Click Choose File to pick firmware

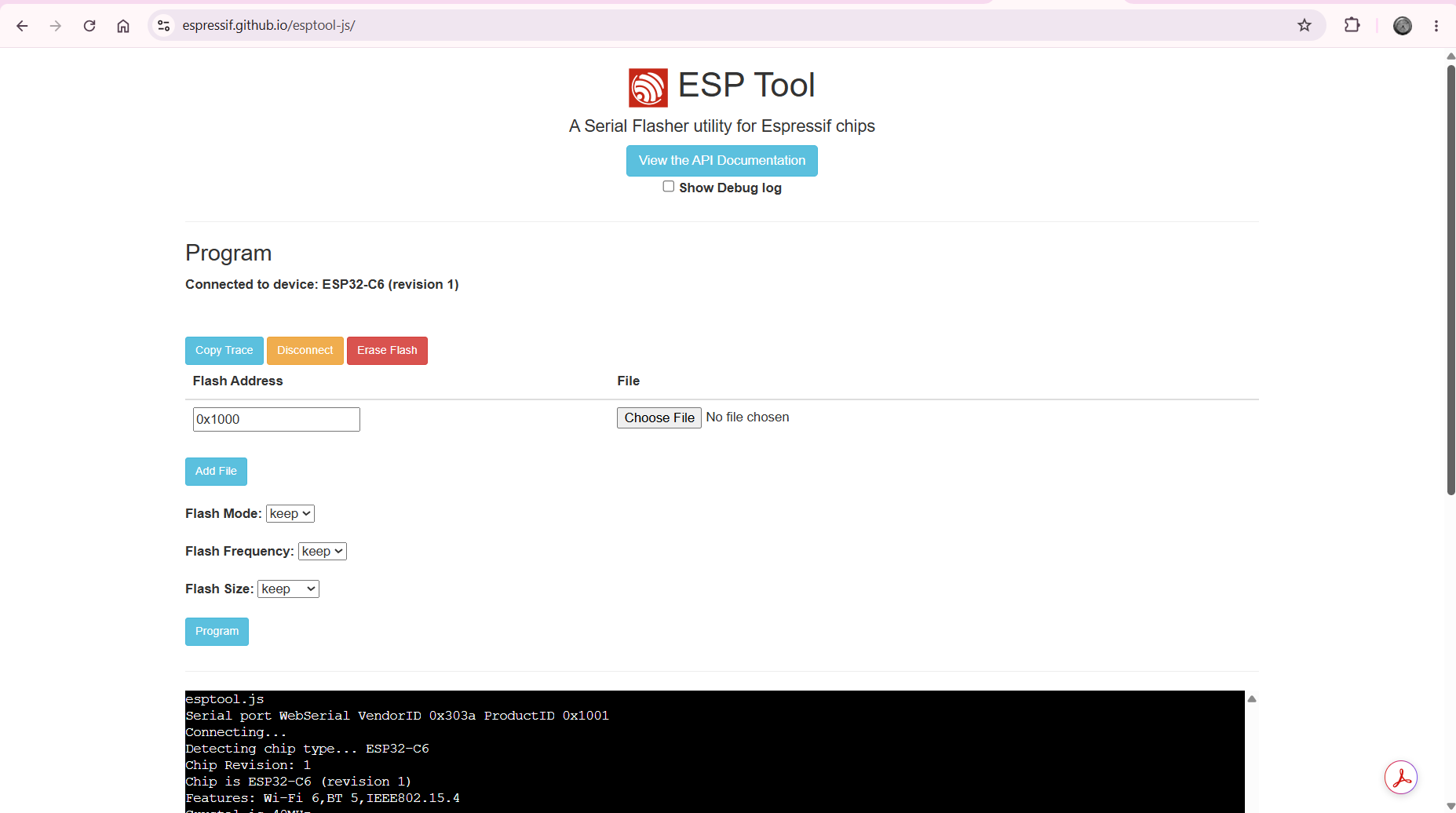coord(659,417)
